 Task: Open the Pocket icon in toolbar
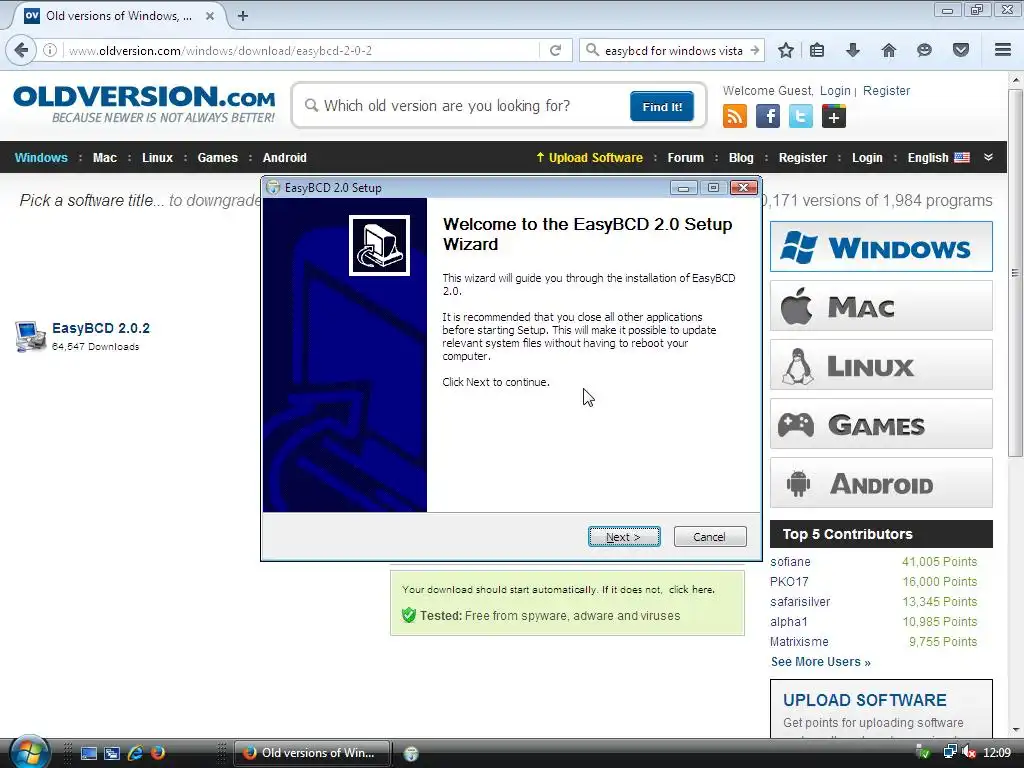click(961, 50)
